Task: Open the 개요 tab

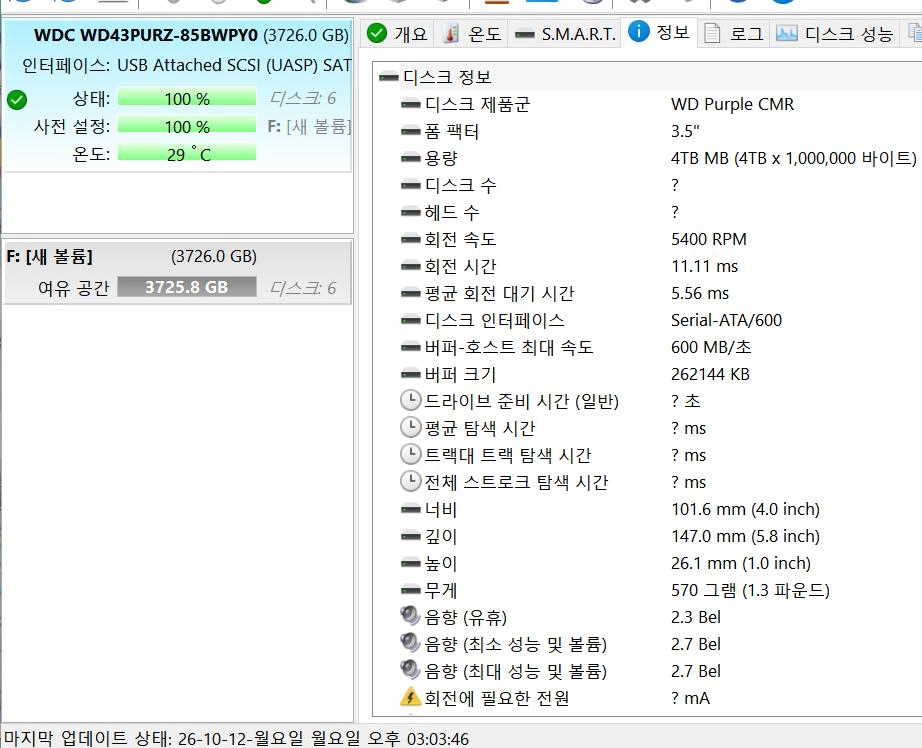Action: click(x=397, y=34)
